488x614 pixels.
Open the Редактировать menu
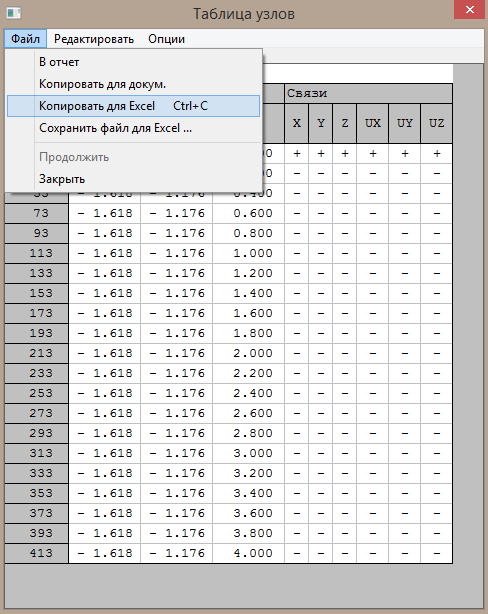pyautogui.click(x=94, y=39)
